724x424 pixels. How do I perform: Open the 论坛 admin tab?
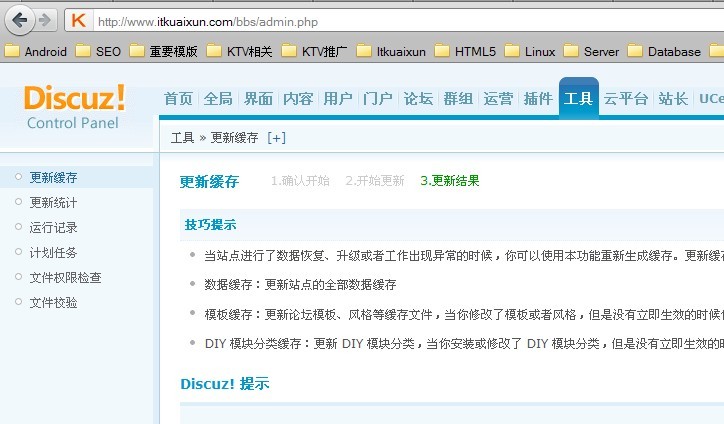418,98
